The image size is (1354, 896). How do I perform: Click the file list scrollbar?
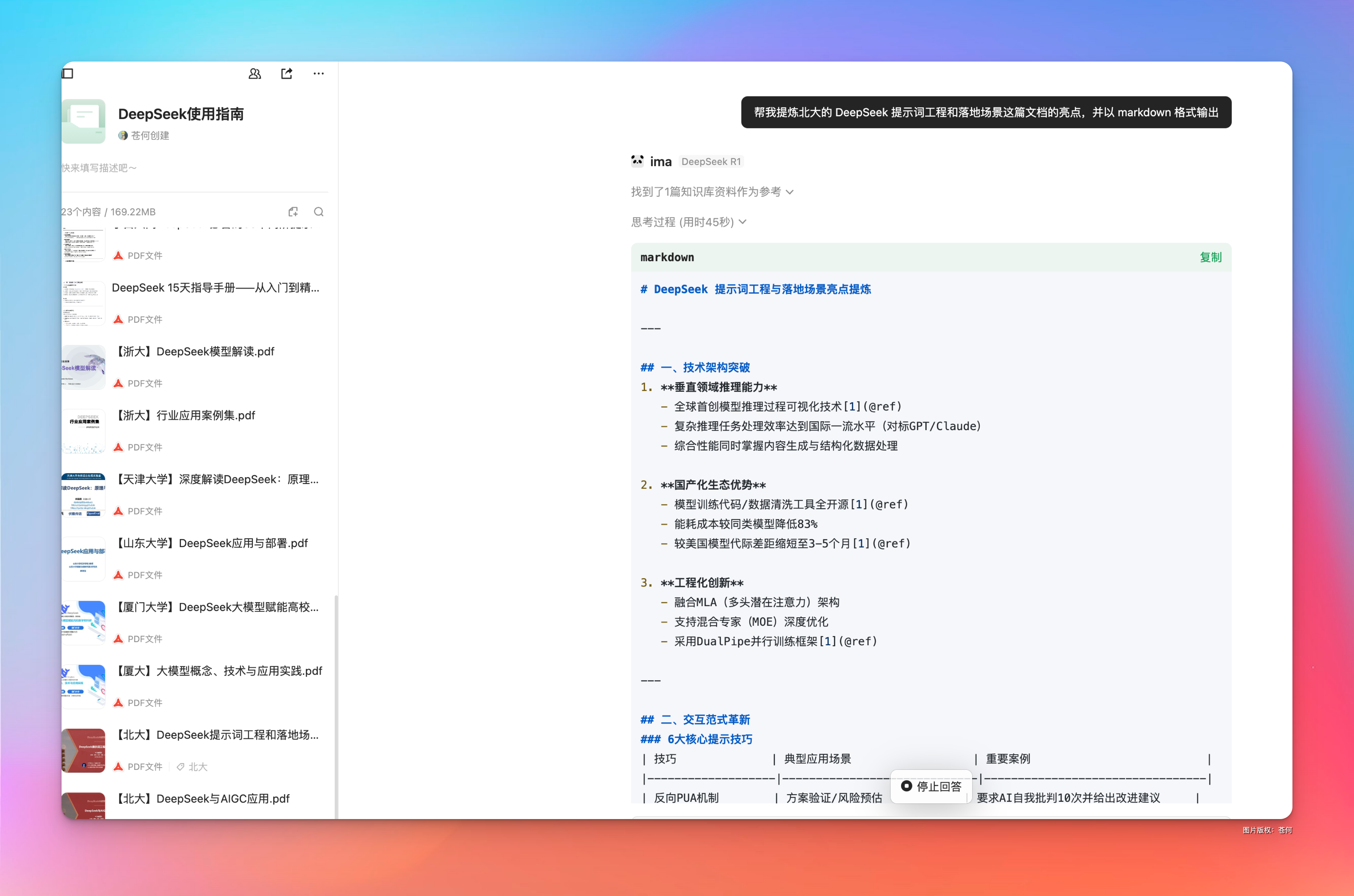[x=336, y=703]
